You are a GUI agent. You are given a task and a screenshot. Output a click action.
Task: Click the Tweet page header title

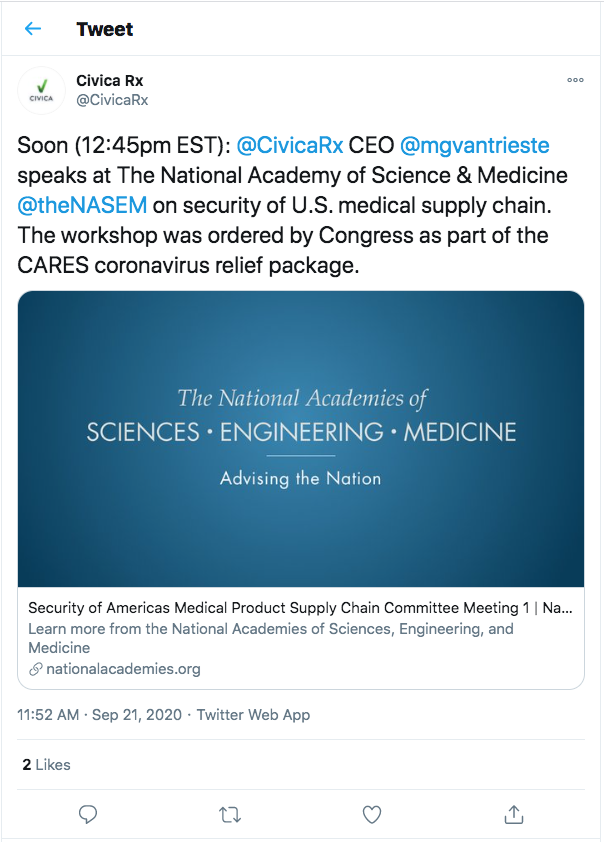point(105,29)
